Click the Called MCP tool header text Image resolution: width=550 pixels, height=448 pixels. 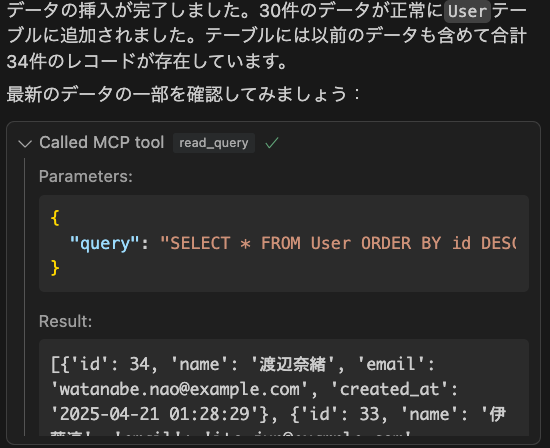pos(102,142)
